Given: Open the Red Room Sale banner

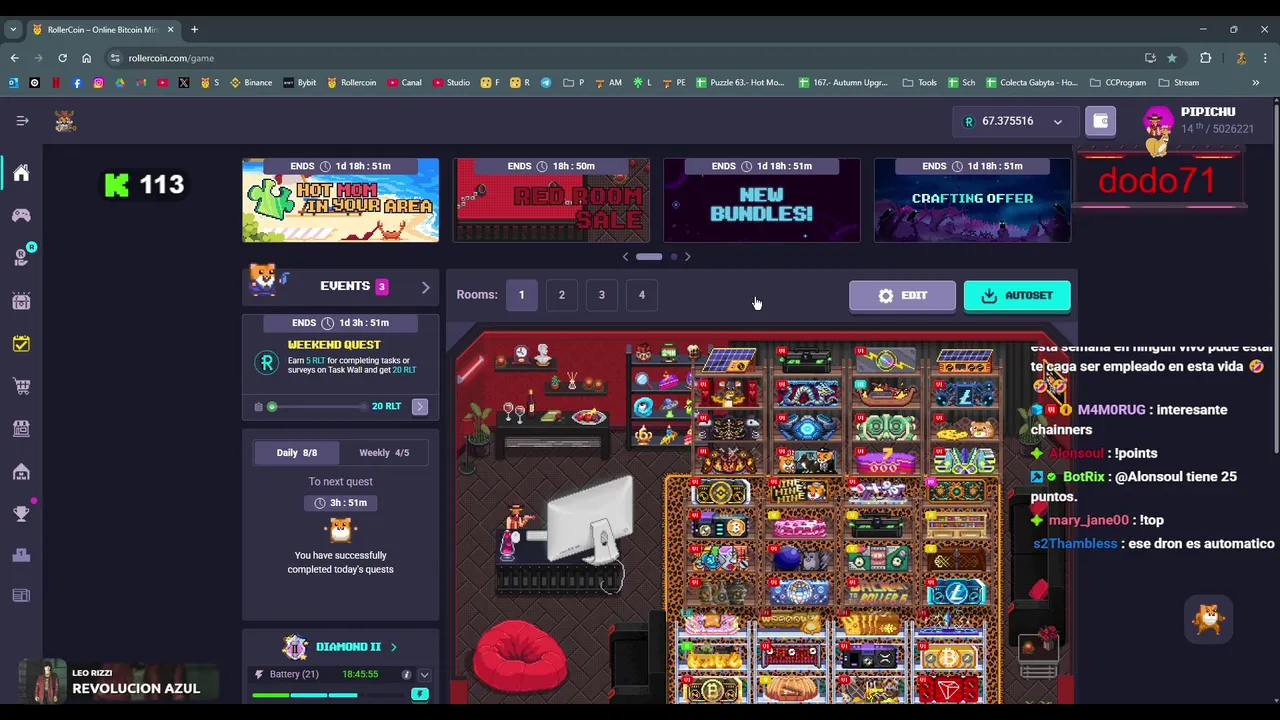Looking at the screenshot, I should (x=551, y=200).
